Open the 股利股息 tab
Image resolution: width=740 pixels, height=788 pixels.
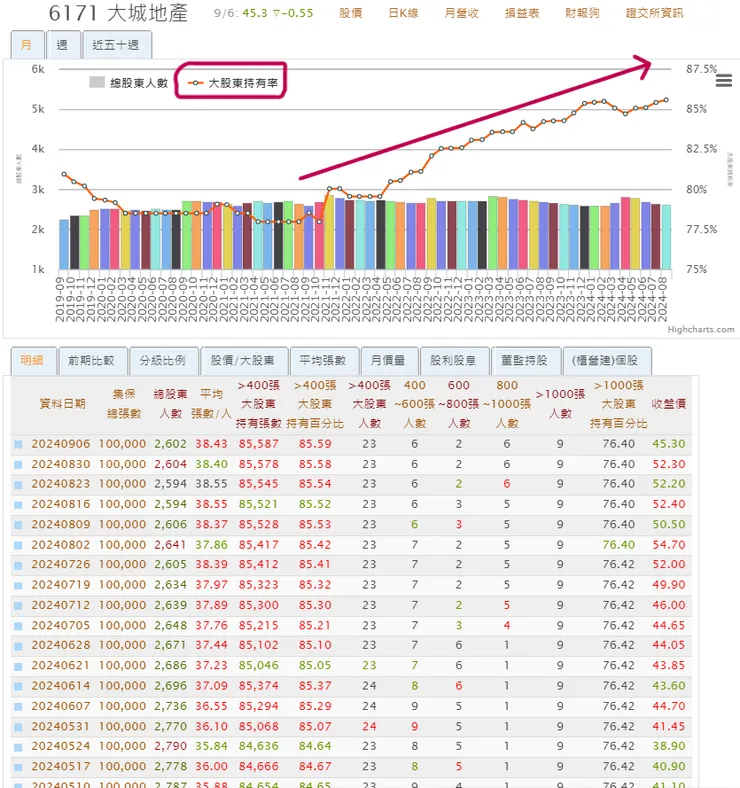coord(453,360)
